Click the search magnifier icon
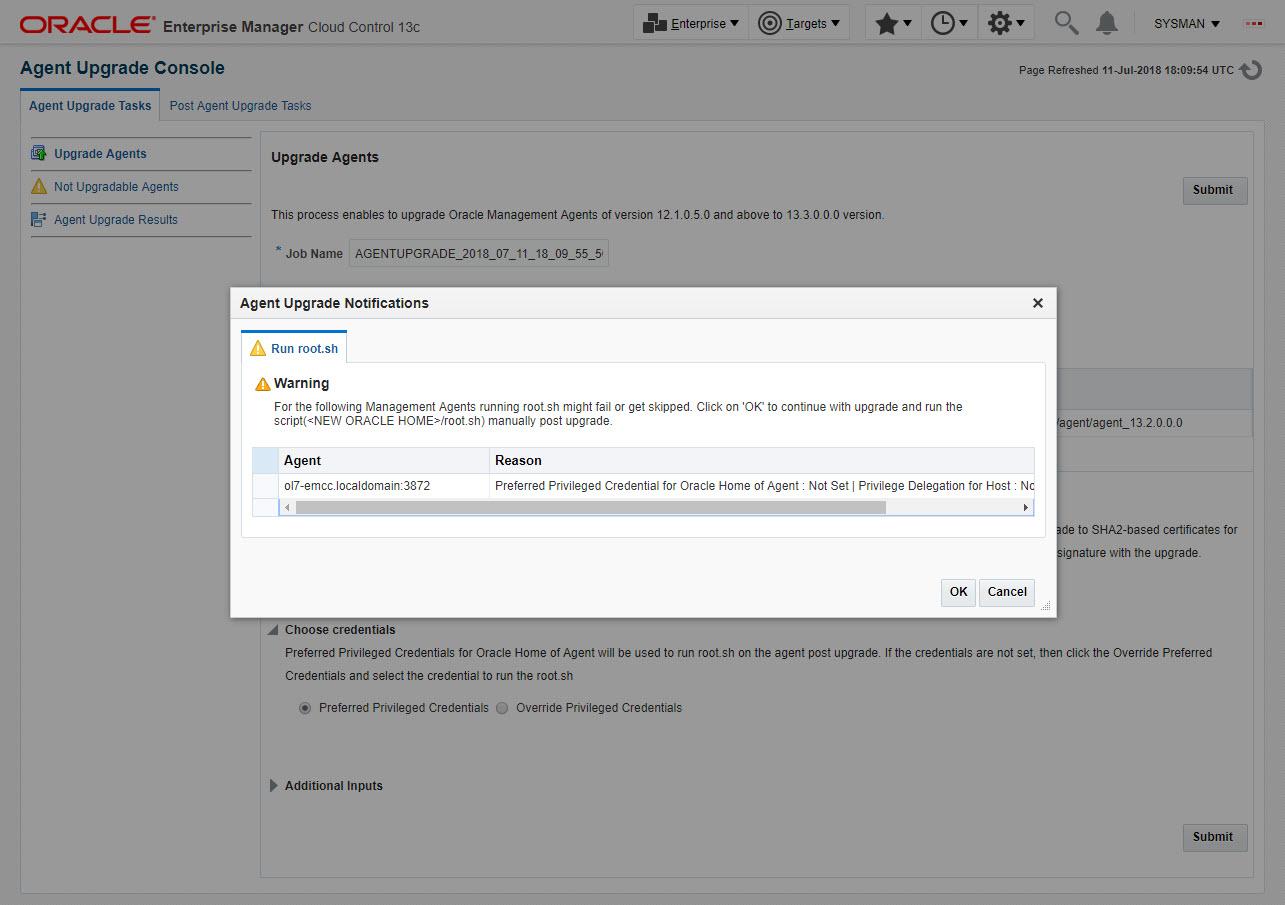Image resolution: width=1285 pixels, height=905 pixels. click(x=1066, y=23)
